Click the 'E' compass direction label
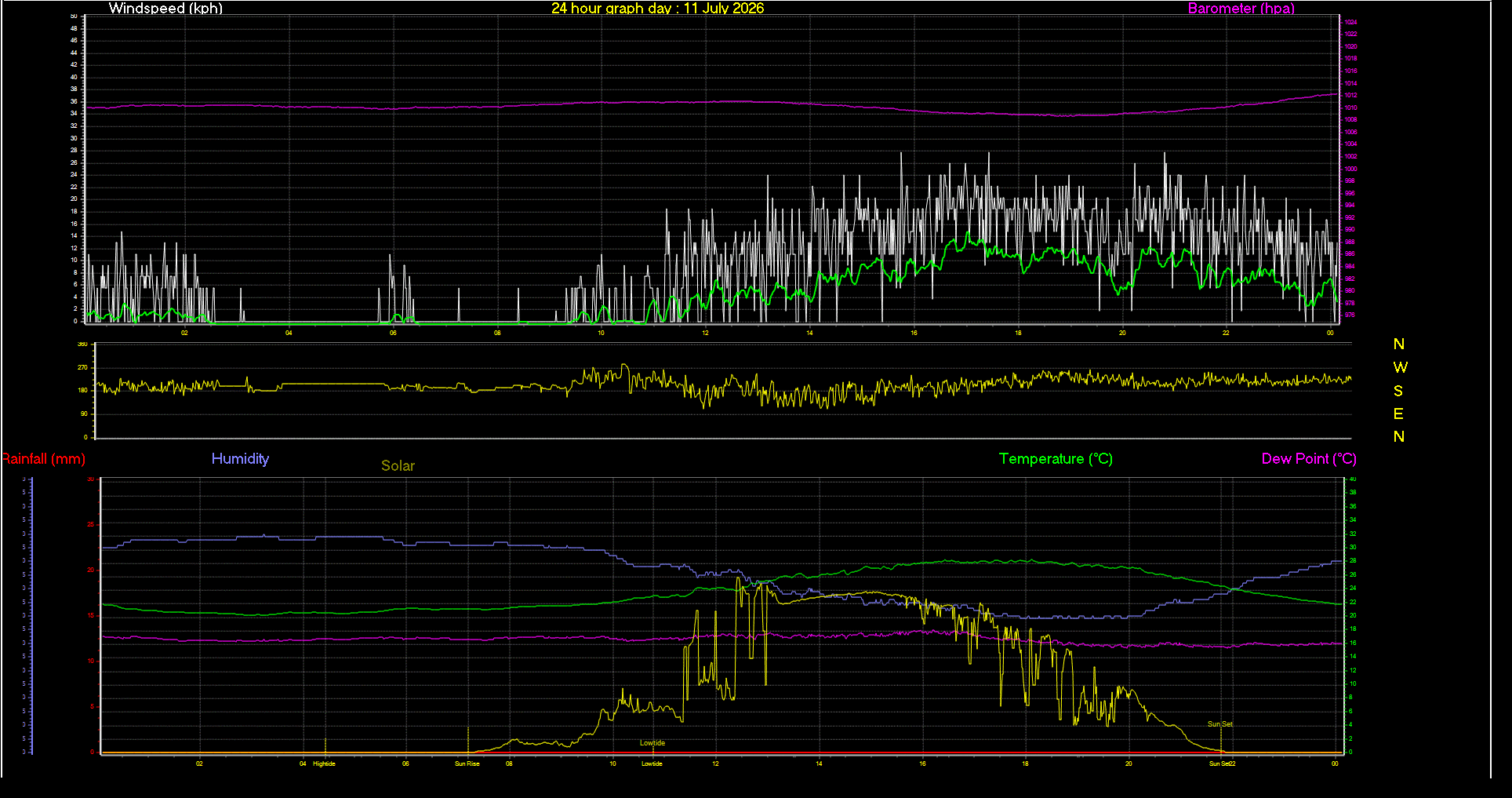Image resolution: width=1512 pixels, height=798 pixels. 1398,414
